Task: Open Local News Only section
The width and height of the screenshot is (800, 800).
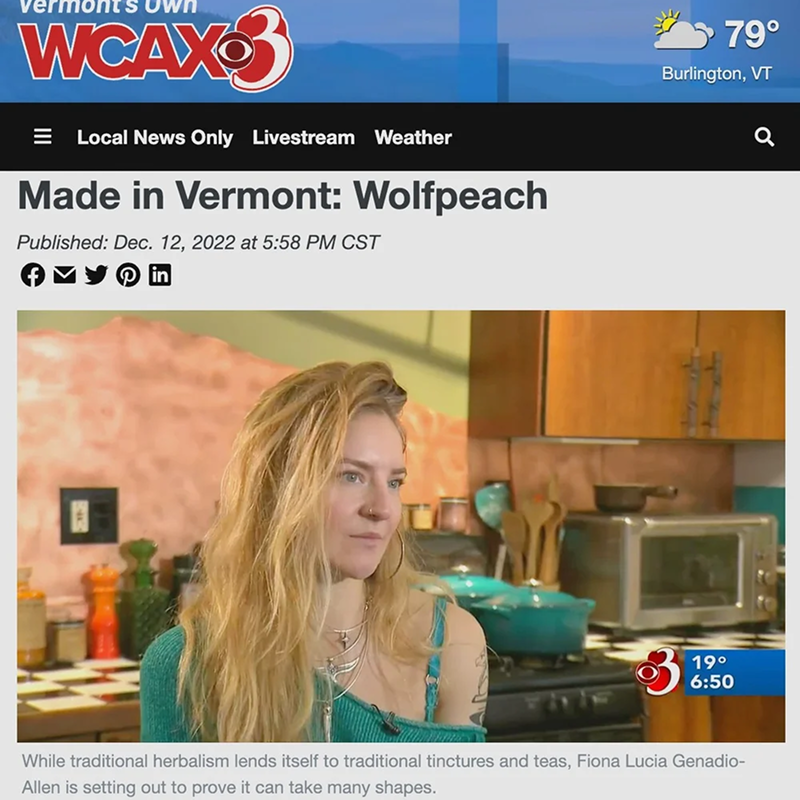Action: coord(155,137)
